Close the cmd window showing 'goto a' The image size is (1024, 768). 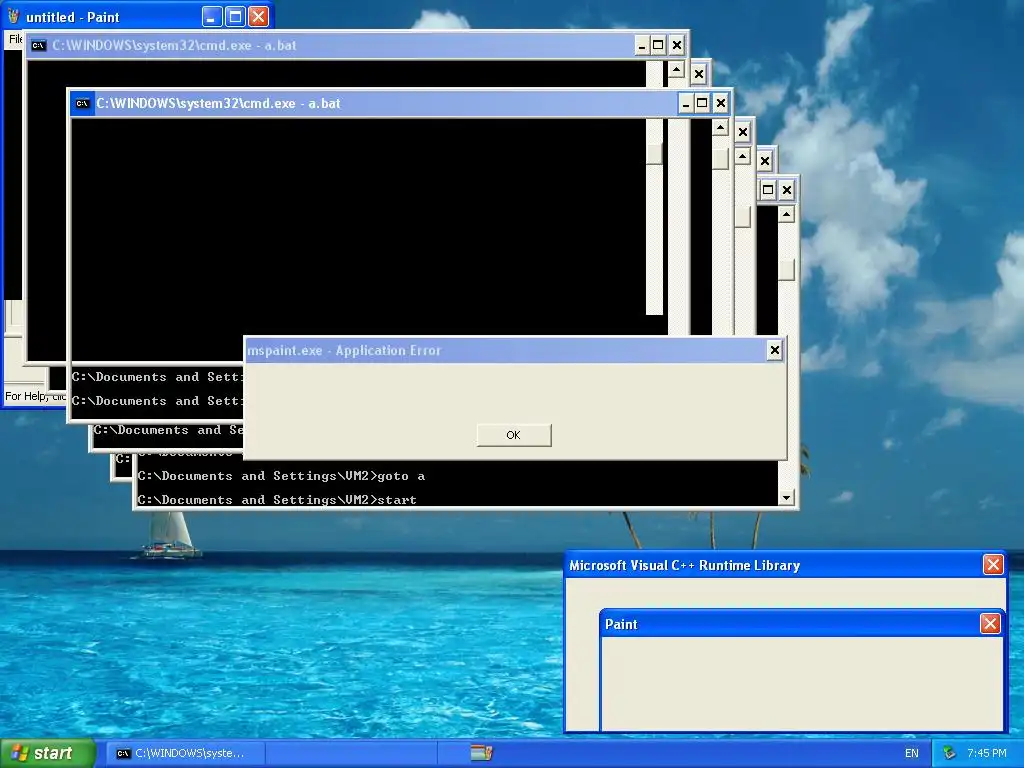pos(786,190)
